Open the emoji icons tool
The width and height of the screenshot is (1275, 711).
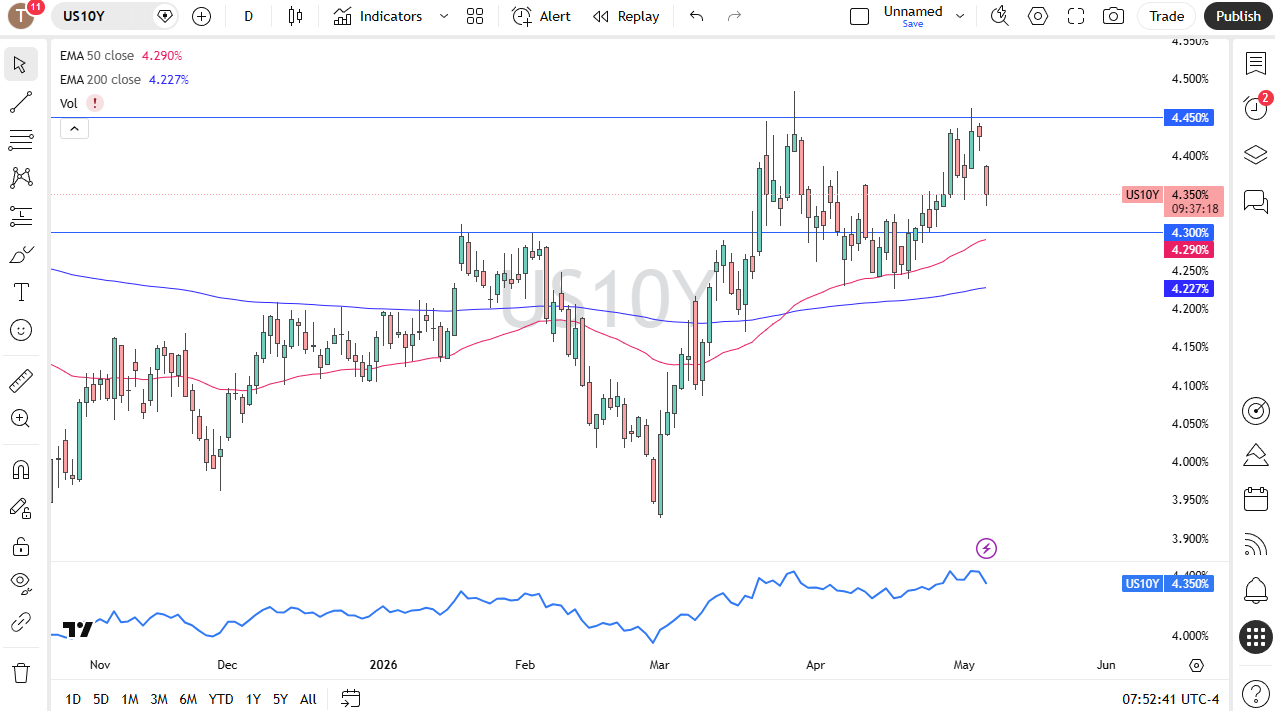[20, 330]
